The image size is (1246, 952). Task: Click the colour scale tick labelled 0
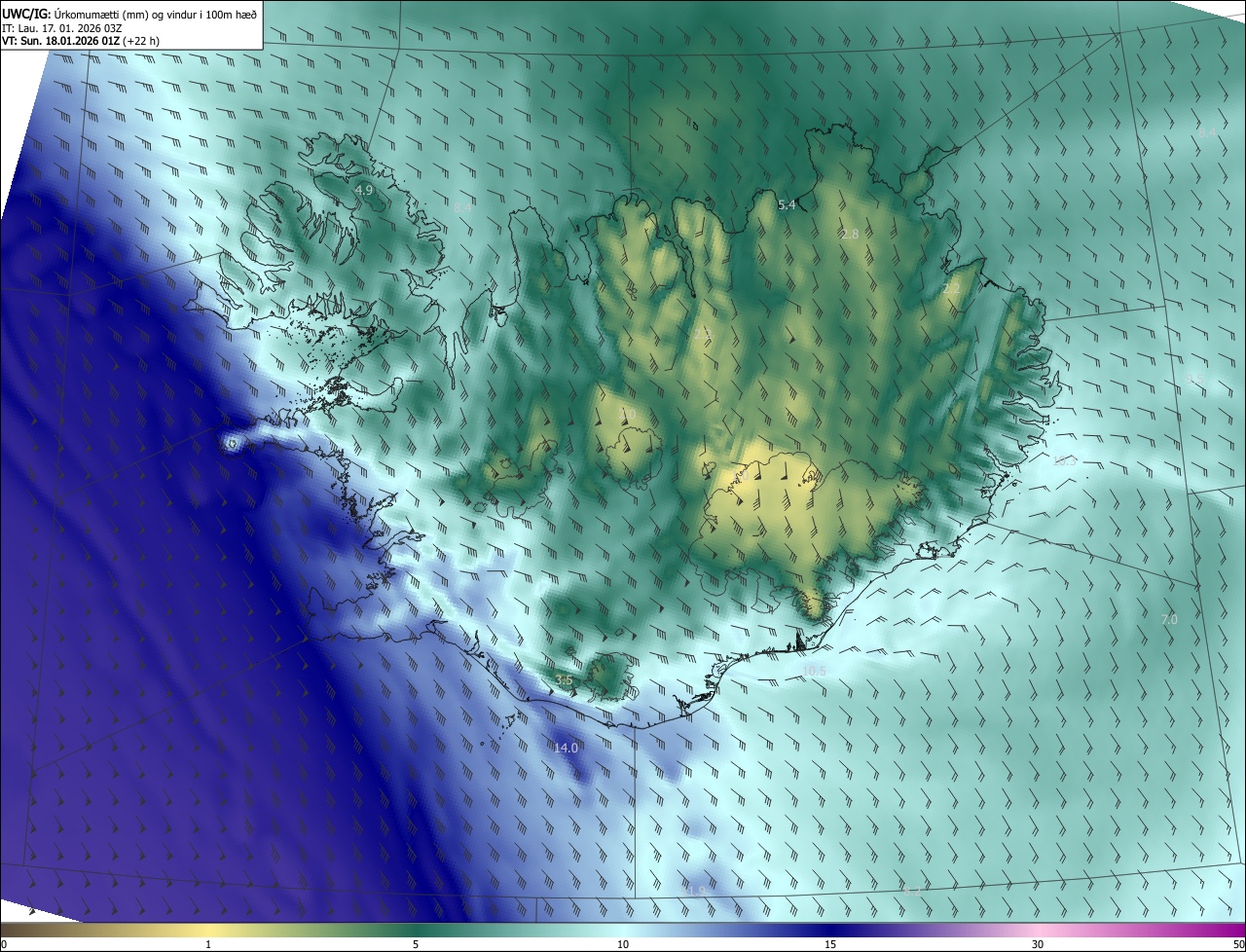4,945
